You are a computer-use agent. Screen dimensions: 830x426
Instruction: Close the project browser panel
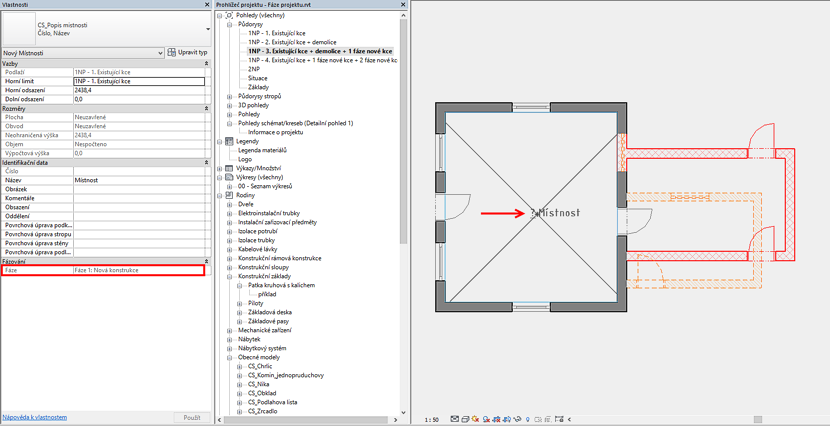pos(404,5)
